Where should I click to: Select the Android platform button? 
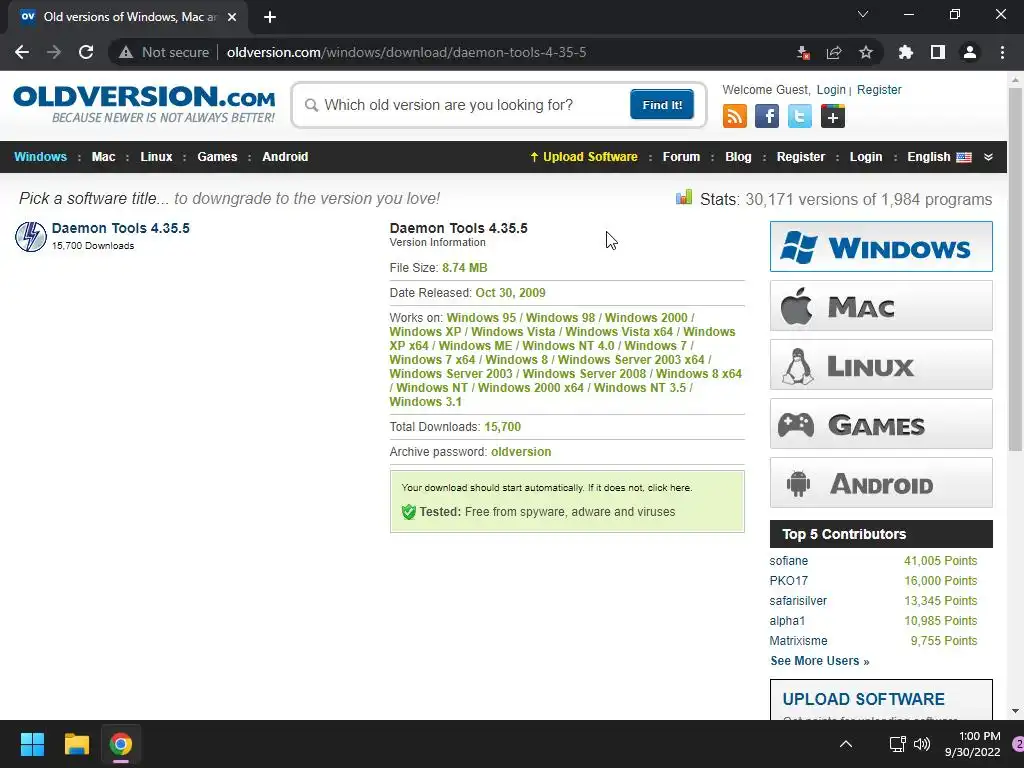[881, 483]
